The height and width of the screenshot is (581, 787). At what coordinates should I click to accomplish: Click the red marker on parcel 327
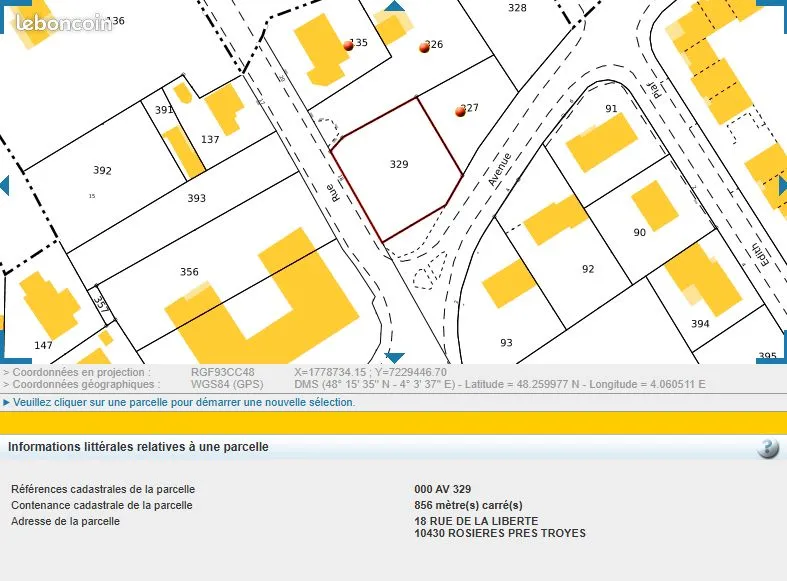[460, 111]
